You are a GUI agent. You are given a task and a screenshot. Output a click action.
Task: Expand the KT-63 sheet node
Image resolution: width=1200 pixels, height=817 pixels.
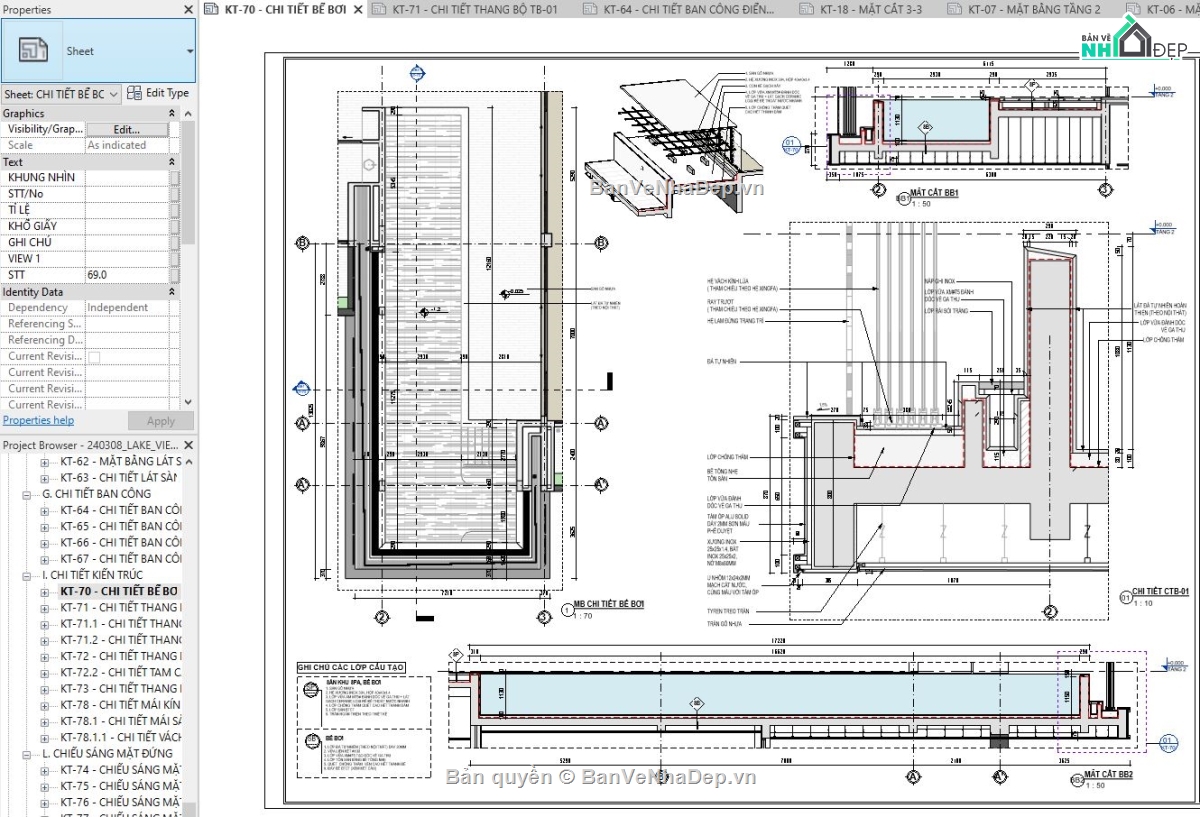click(44, 478)
